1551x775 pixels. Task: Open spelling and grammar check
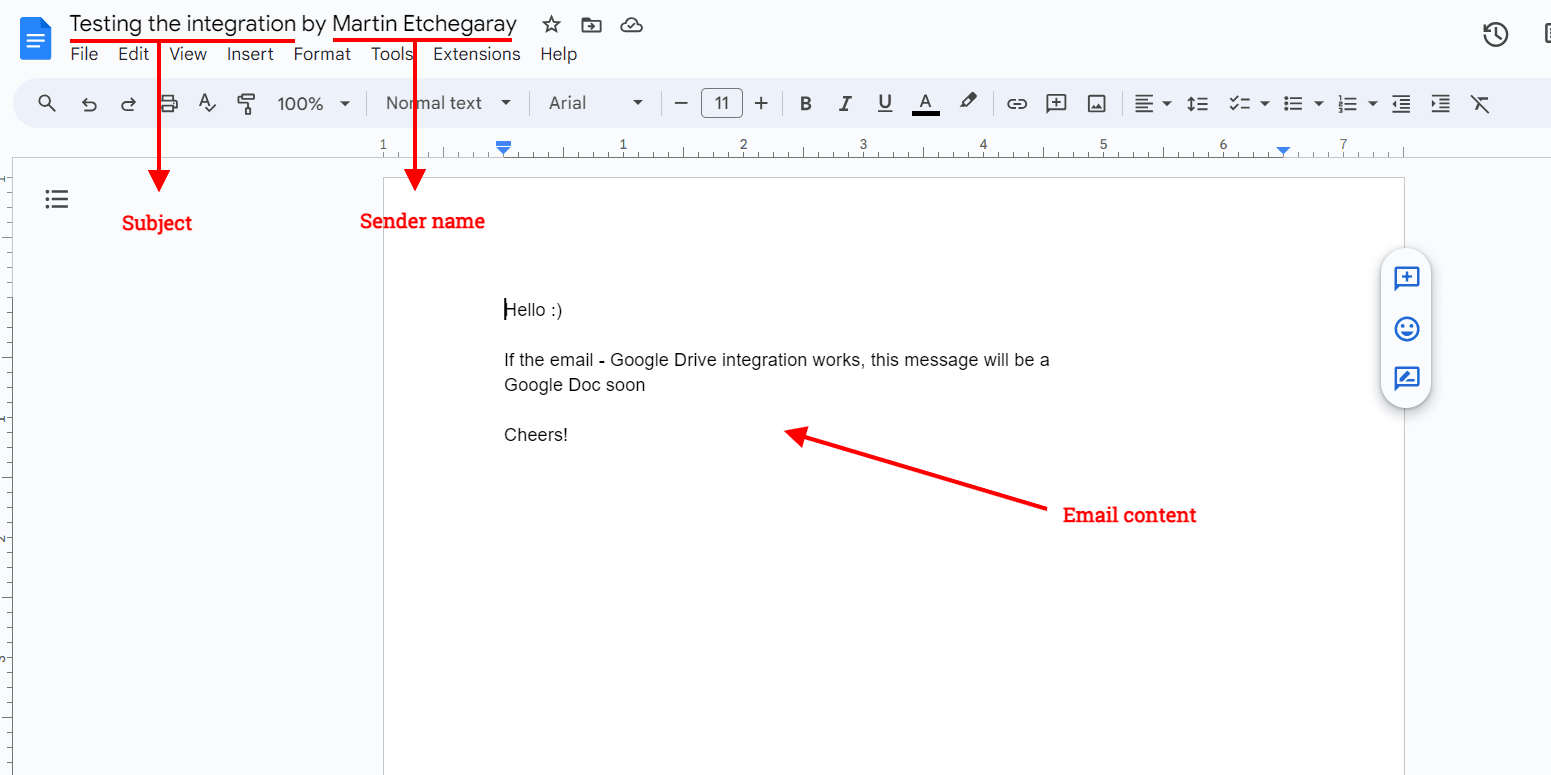(x=207, y=103)
